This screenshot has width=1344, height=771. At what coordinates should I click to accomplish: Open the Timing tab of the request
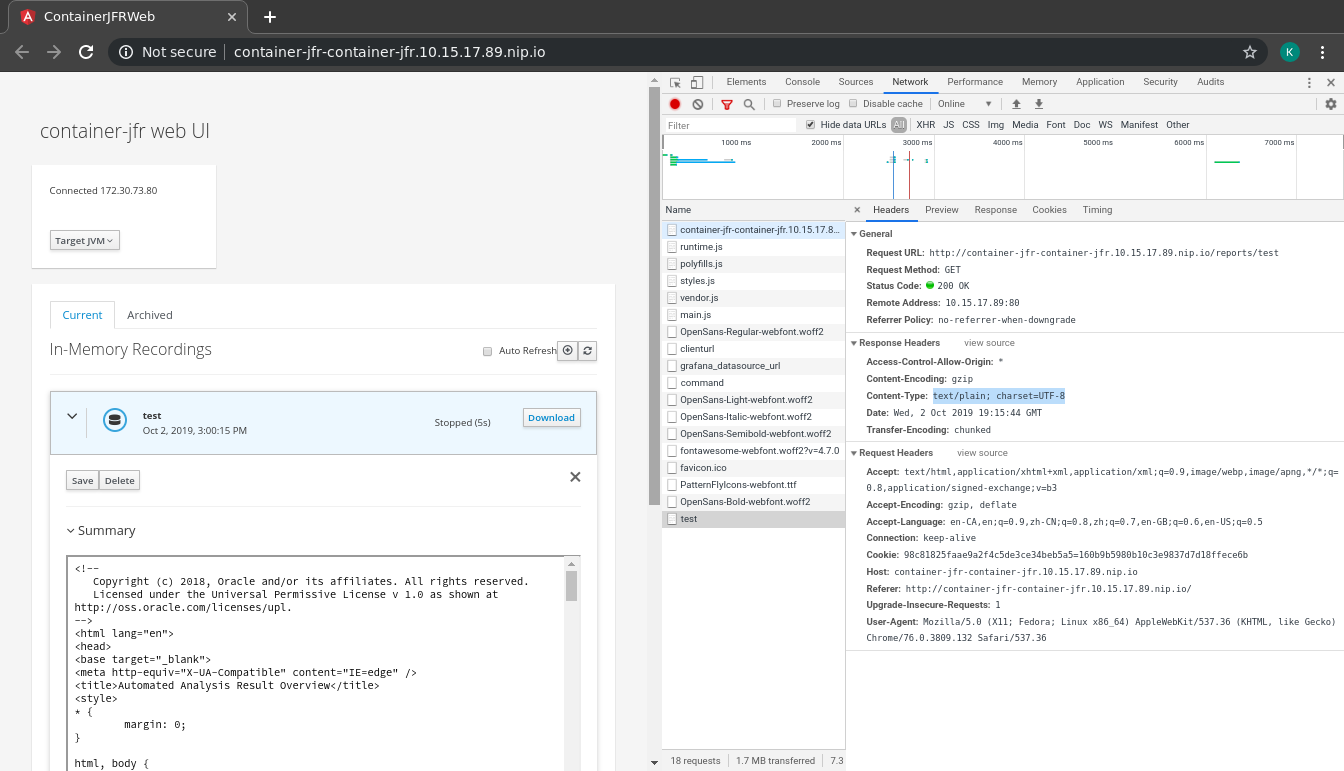click(1097, 210)
